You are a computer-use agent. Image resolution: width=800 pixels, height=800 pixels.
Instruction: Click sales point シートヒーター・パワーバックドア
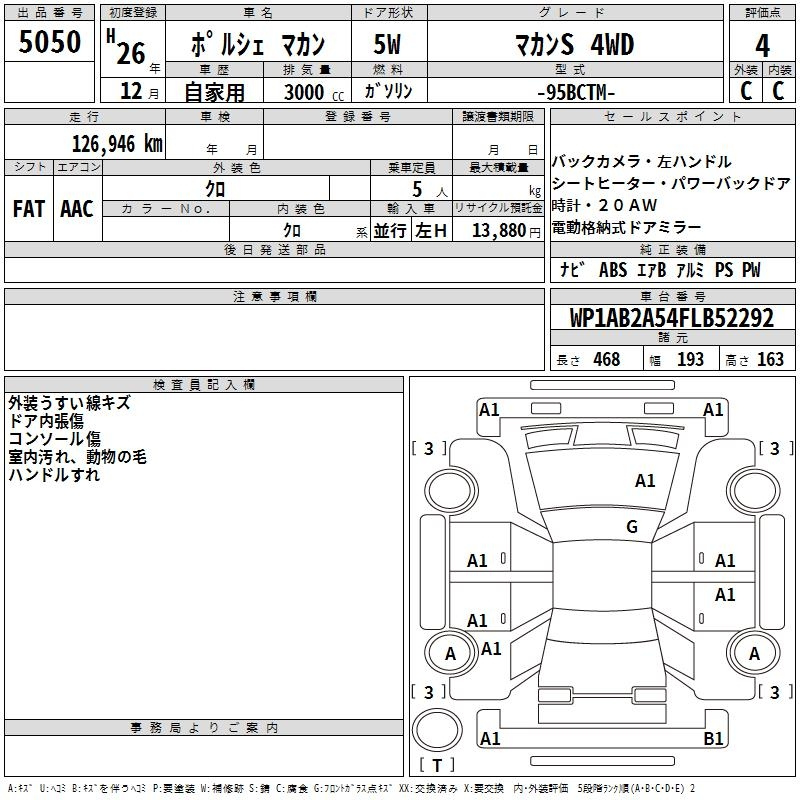(x=671, y=184)
